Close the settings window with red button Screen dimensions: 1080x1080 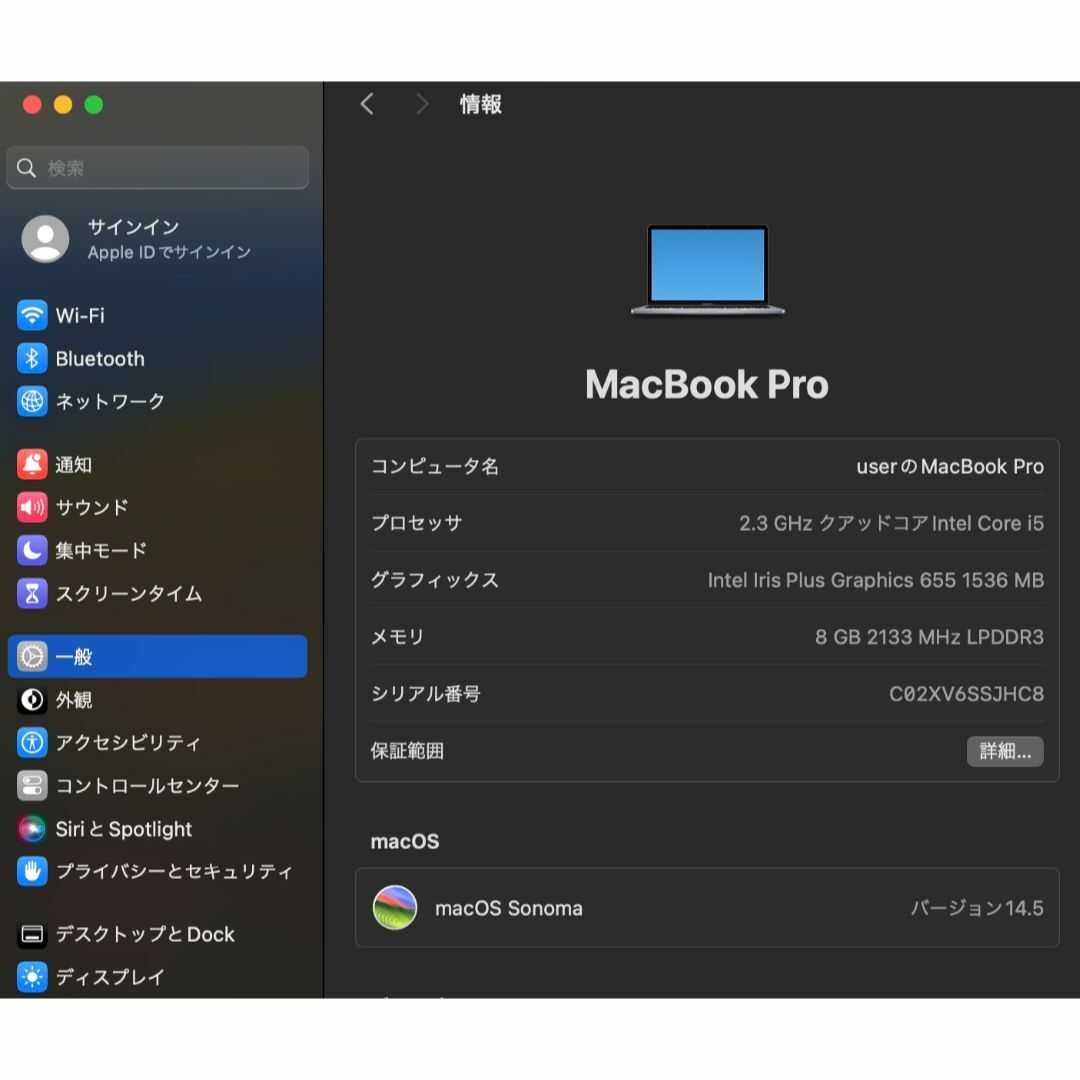(x=32, y=105)
